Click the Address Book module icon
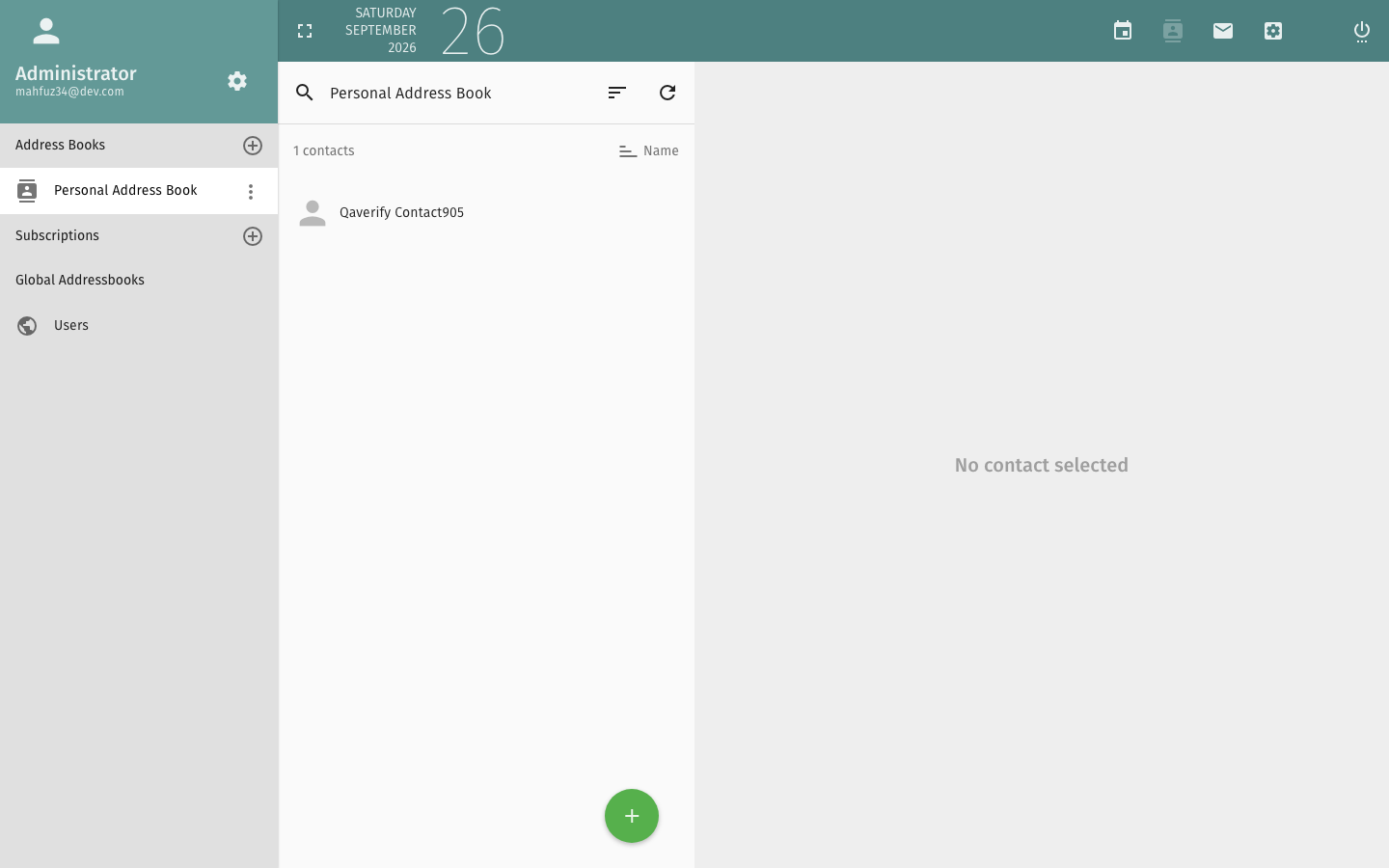This screenshot has width=1389, height=868. (1173, 31)
